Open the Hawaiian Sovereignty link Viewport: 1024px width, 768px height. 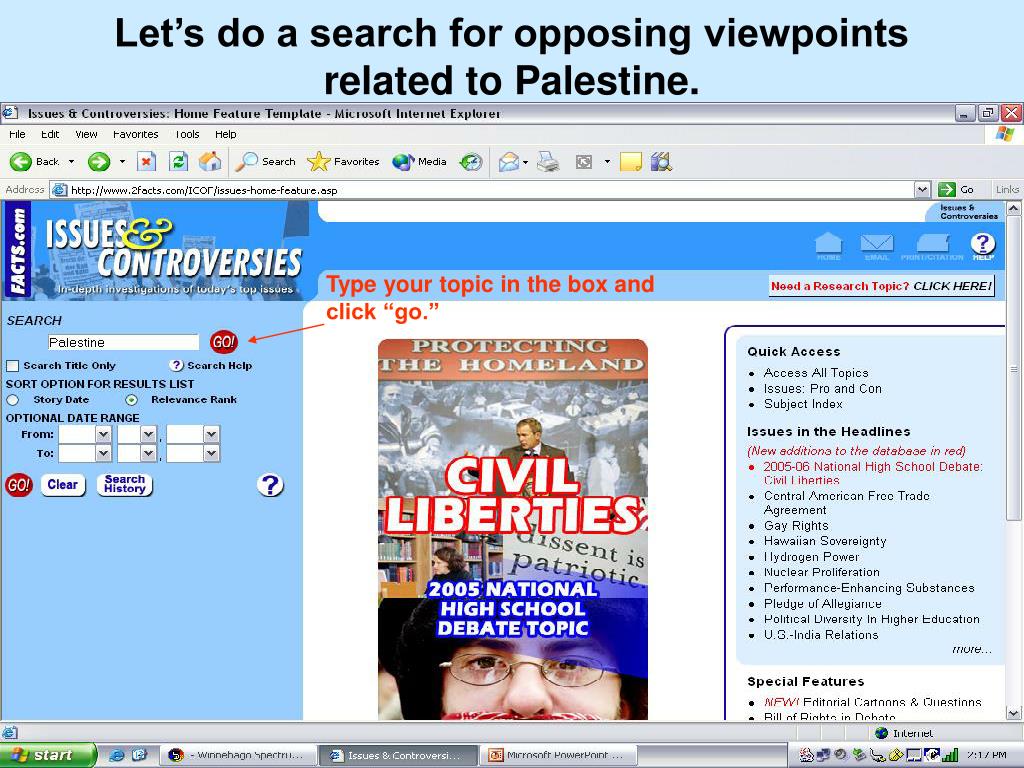pyautogui.click(x=825, y=541)
